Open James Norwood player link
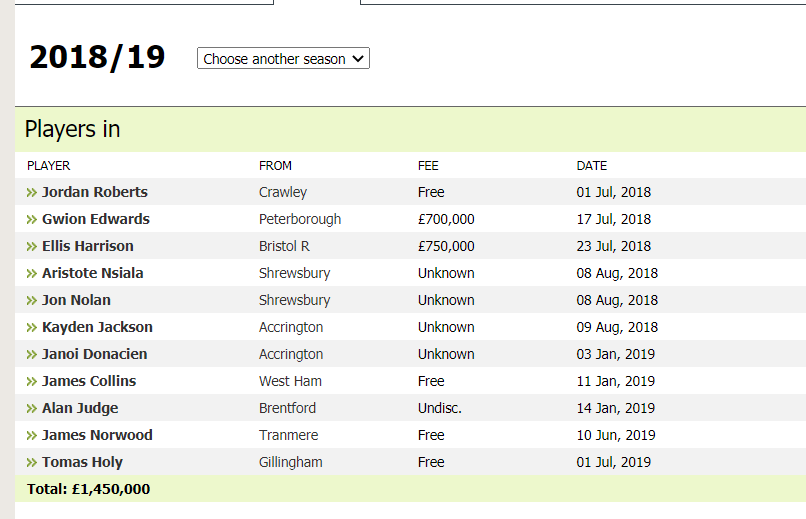This screenshot has height=519, width=806. 97,435
